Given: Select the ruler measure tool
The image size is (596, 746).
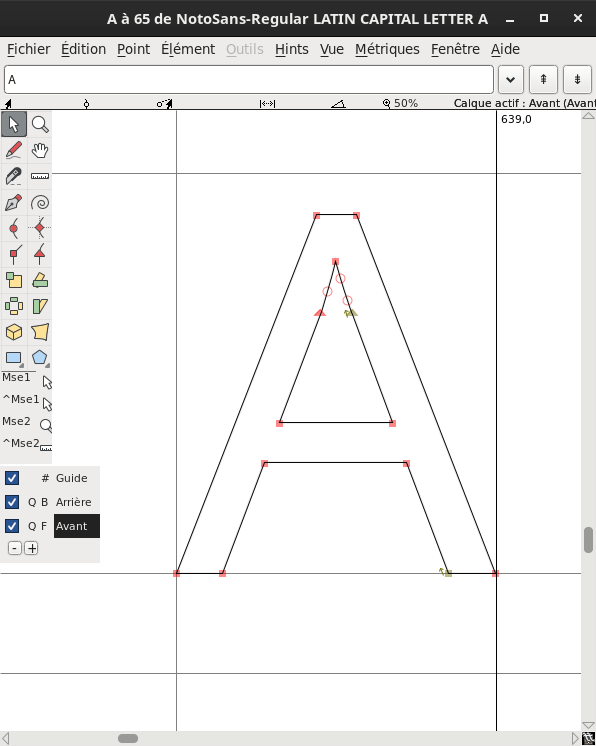Looking at the screenshot, I should pyautogui.click(x=39, y=176).
